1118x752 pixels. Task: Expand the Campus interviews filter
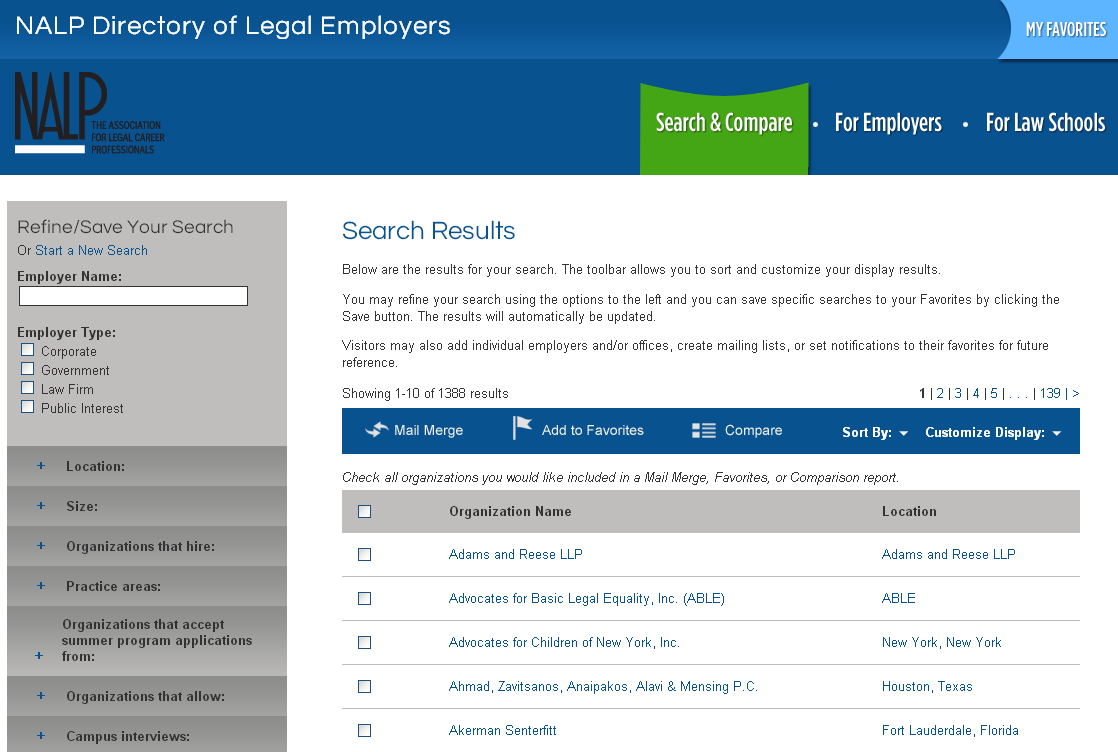[x=147, y=734]
